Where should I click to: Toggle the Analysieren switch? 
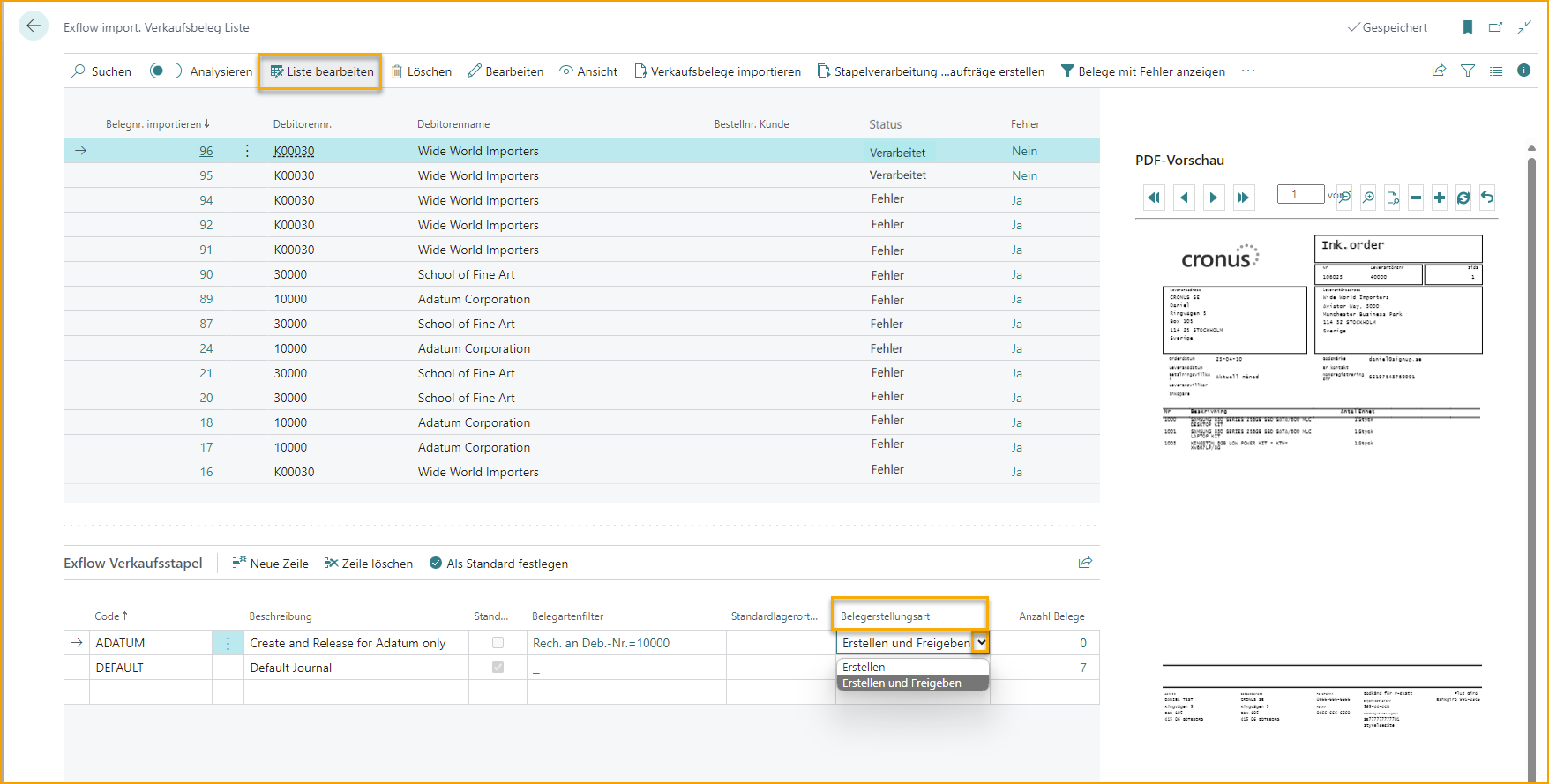coord(165,71)
